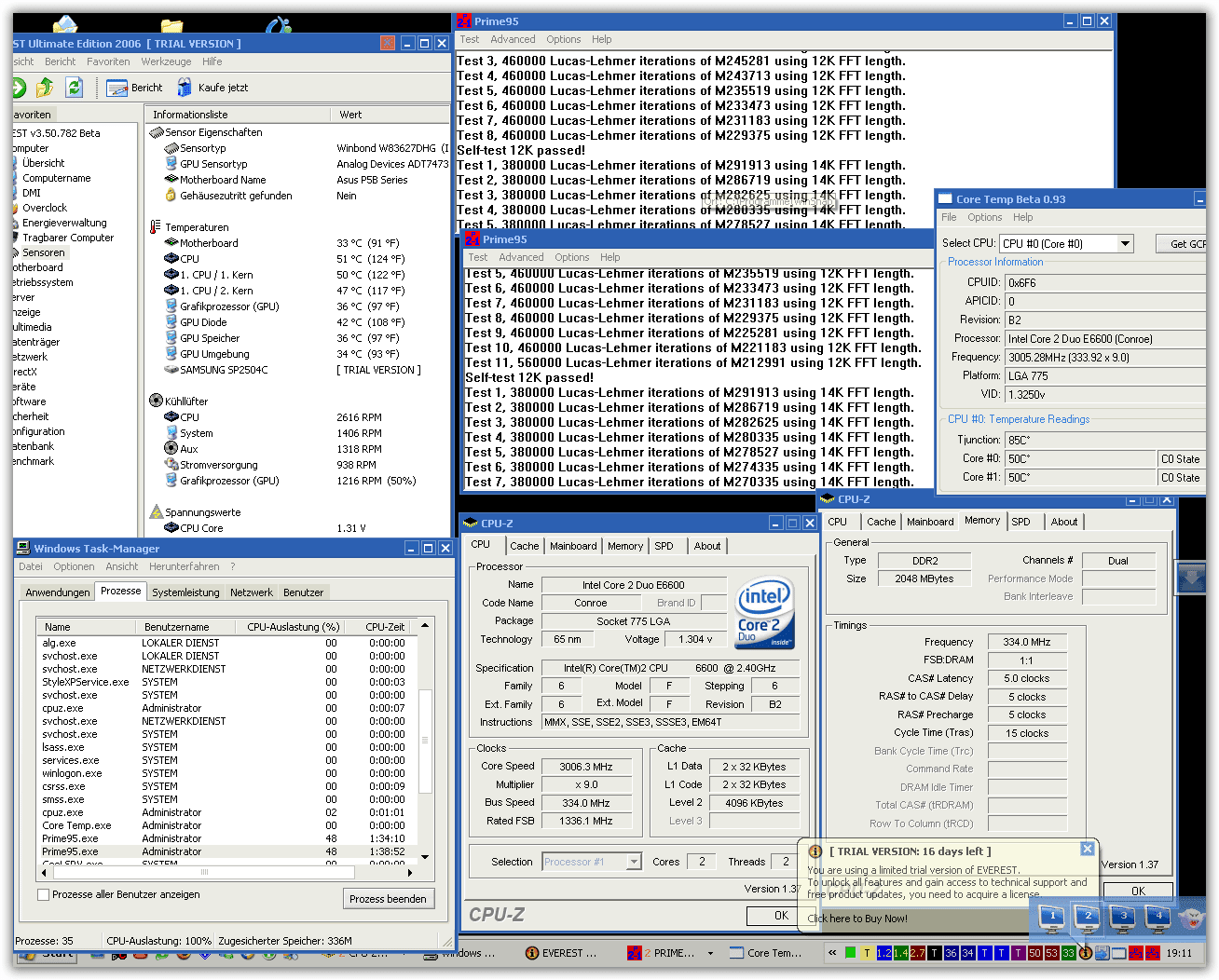Click the lock icon beside Gehäusezutritt gefunden
The width and height of the screenshot is (1219, 980).
click(171, 196)
